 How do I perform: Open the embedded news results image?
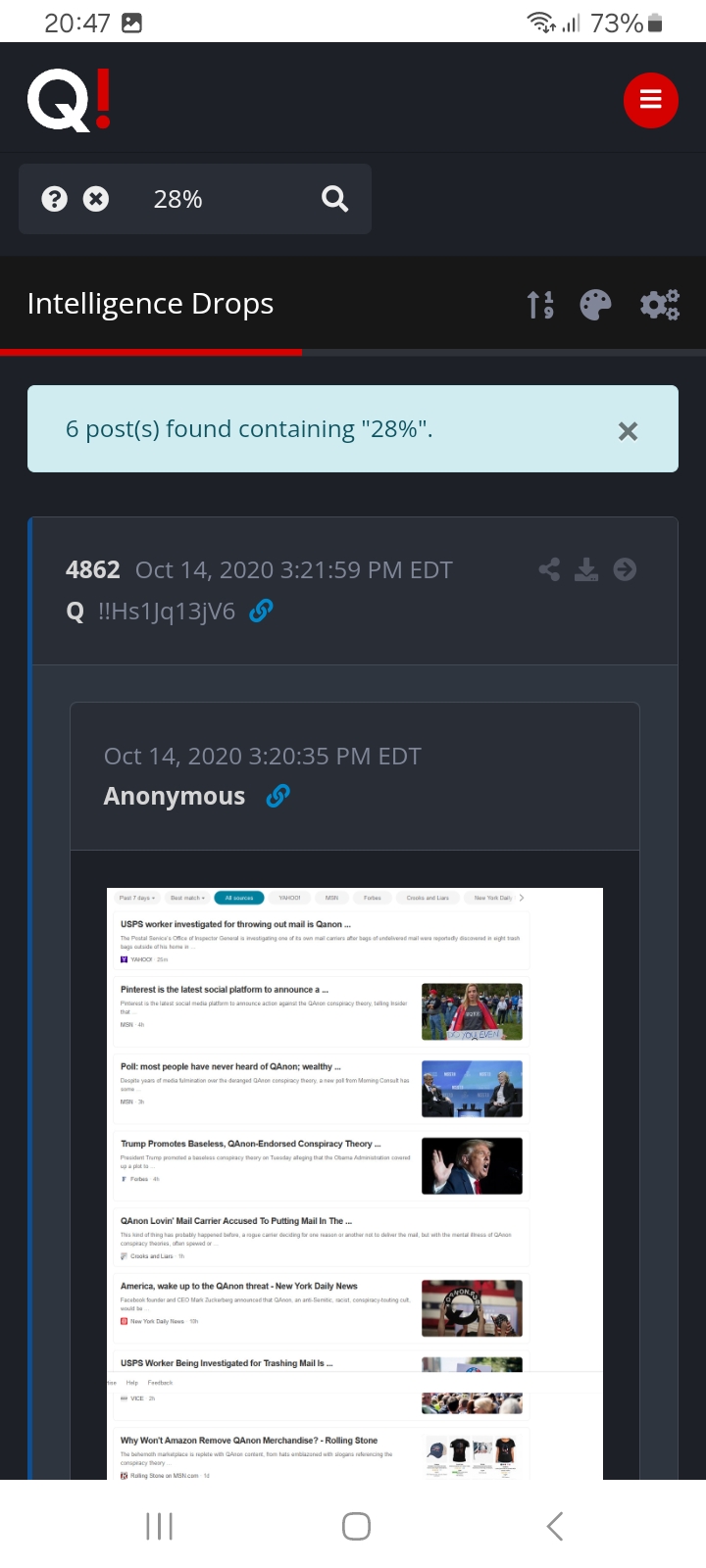click(355, 1183)
